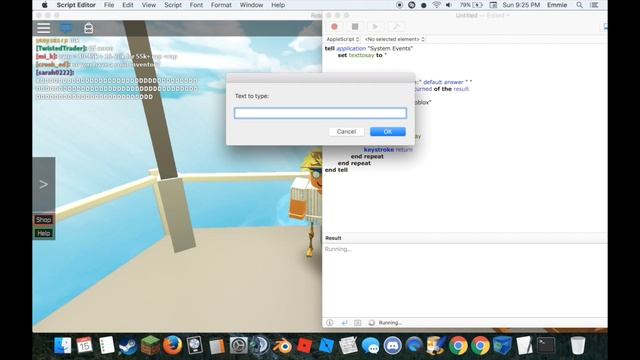The width and height of the screenshot is (640, 360).
Task: Open Discord from the dock
Action: 393,346
